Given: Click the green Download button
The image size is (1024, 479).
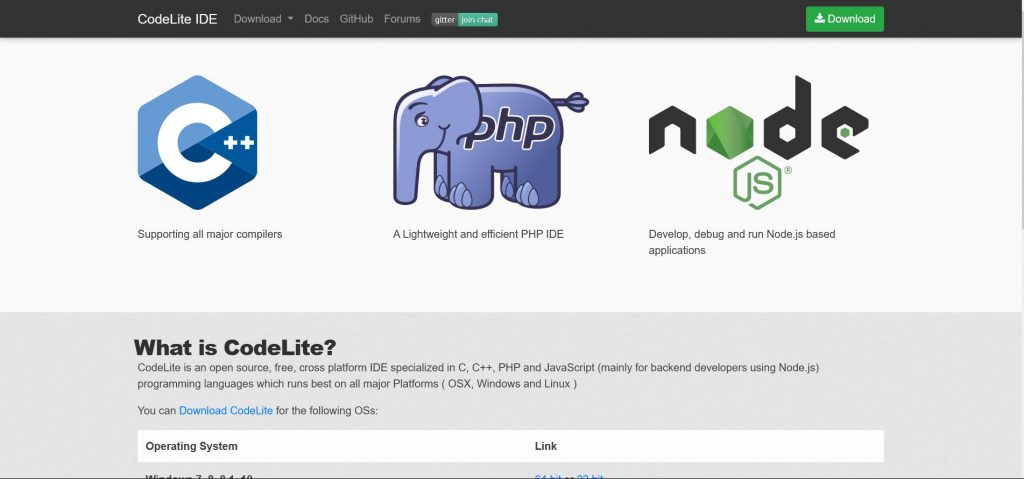Looking at the screenshot, I should 844,19.
